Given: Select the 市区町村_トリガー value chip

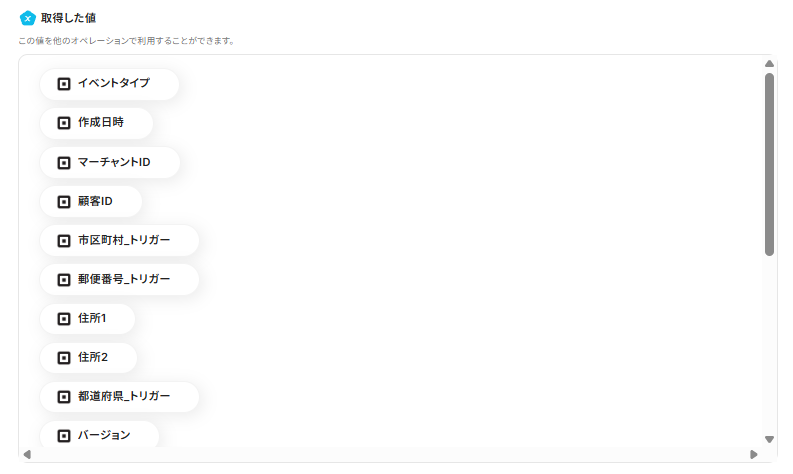Looking at the screenshot, I should click(x=119, y=240).
